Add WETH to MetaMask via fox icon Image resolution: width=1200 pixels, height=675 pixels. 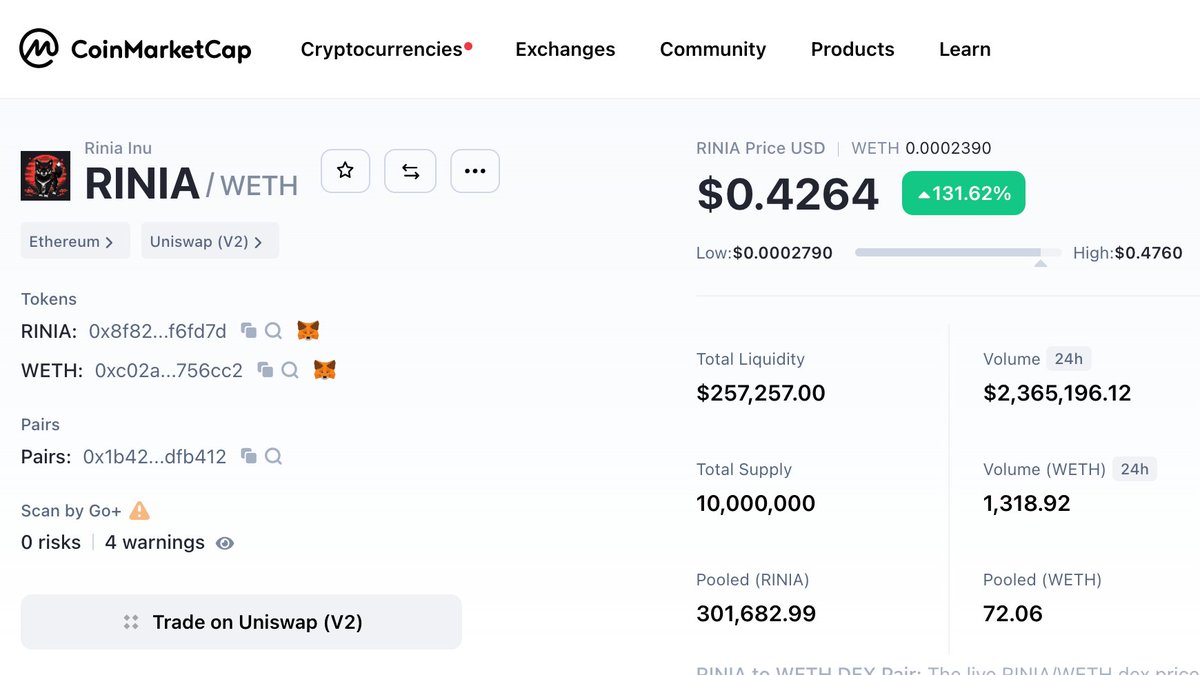(325, 369)
